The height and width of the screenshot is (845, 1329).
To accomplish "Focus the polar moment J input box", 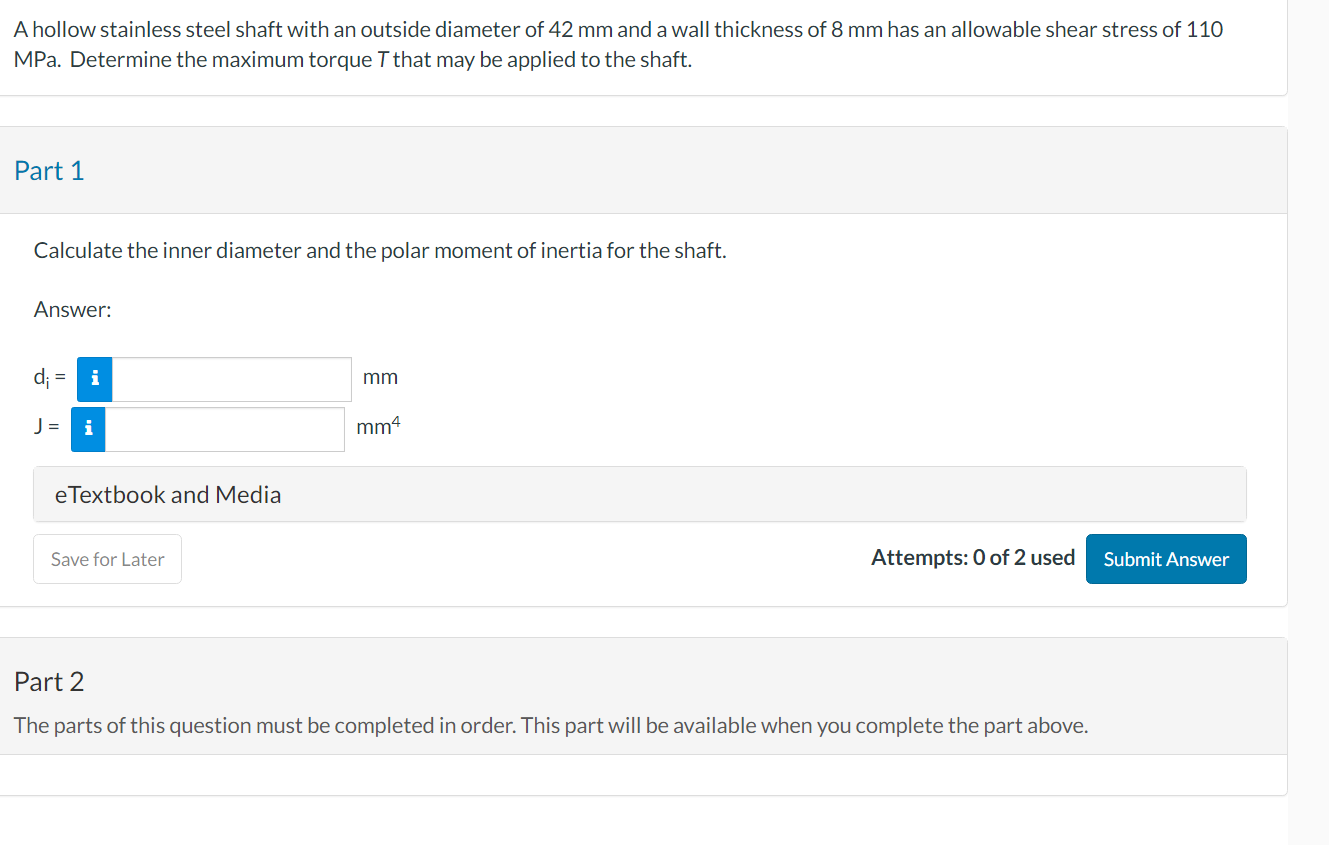I will [225, 429].
